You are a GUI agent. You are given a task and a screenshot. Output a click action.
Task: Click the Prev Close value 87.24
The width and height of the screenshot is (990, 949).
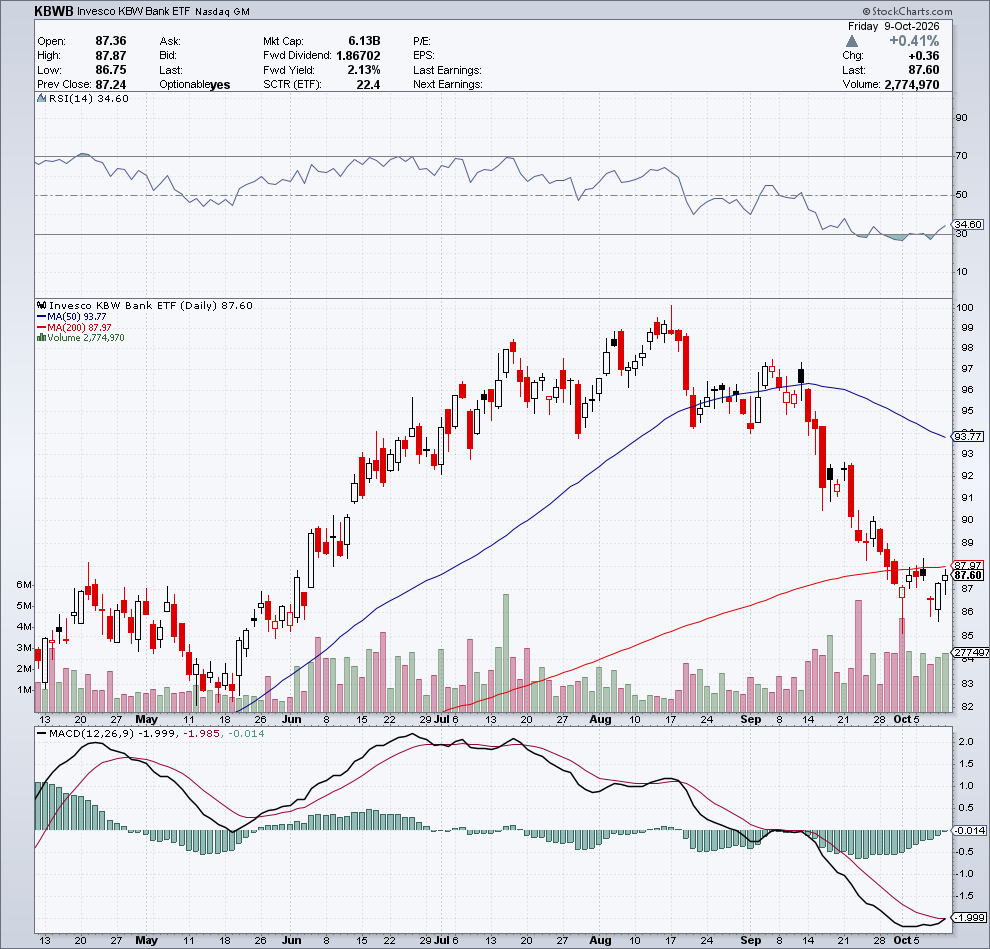[x=110, y=85]
